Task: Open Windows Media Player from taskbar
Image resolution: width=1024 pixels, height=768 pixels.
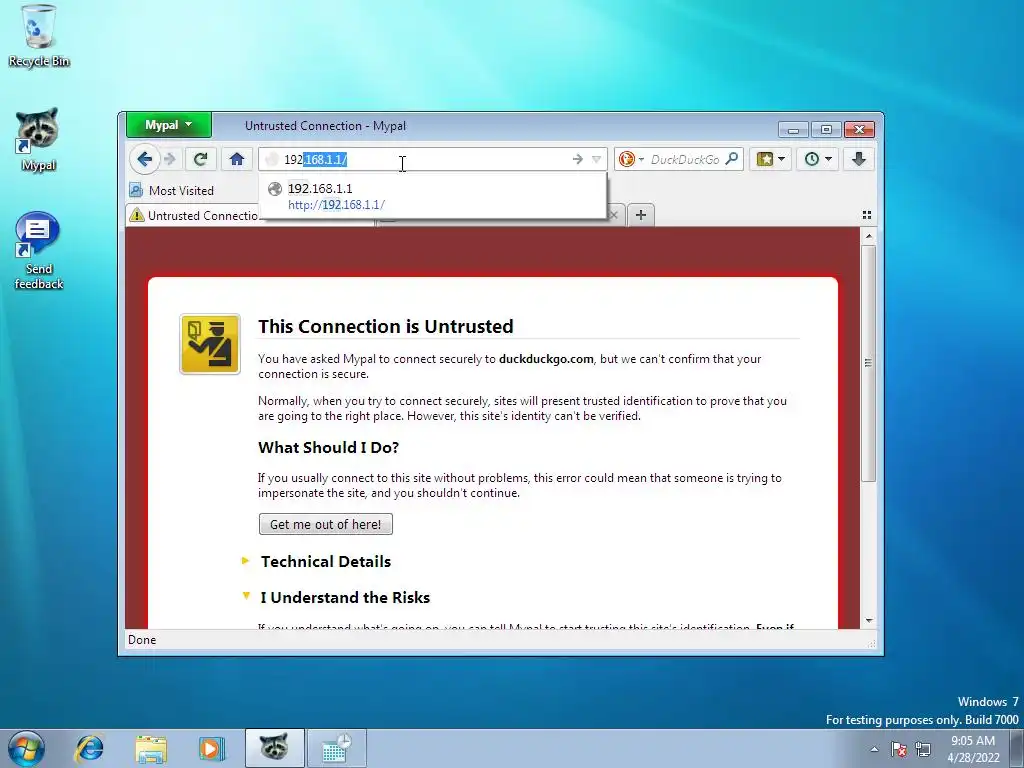Action: point(212,748)
